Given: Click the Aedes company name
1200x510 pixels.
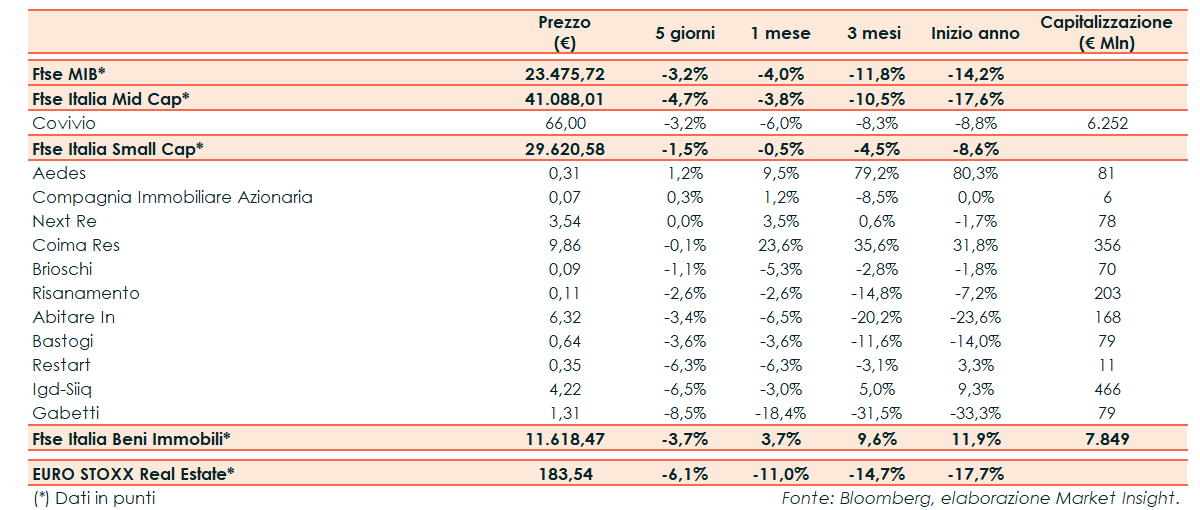Looking at the screenshot, I should (60, 173).
